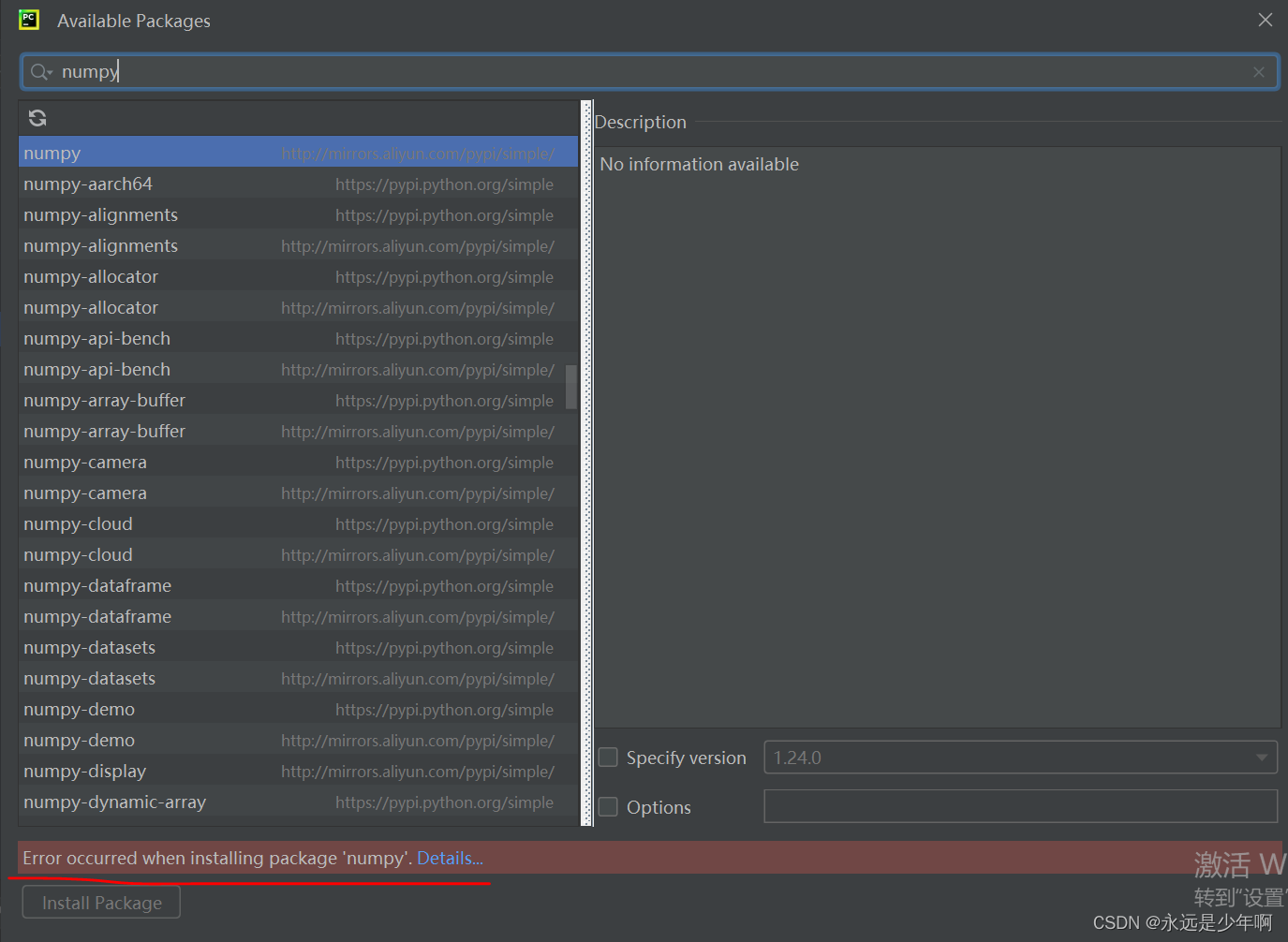Select the numpy-dynamic-array package
1288x942 pixels.
click(187, 802)
